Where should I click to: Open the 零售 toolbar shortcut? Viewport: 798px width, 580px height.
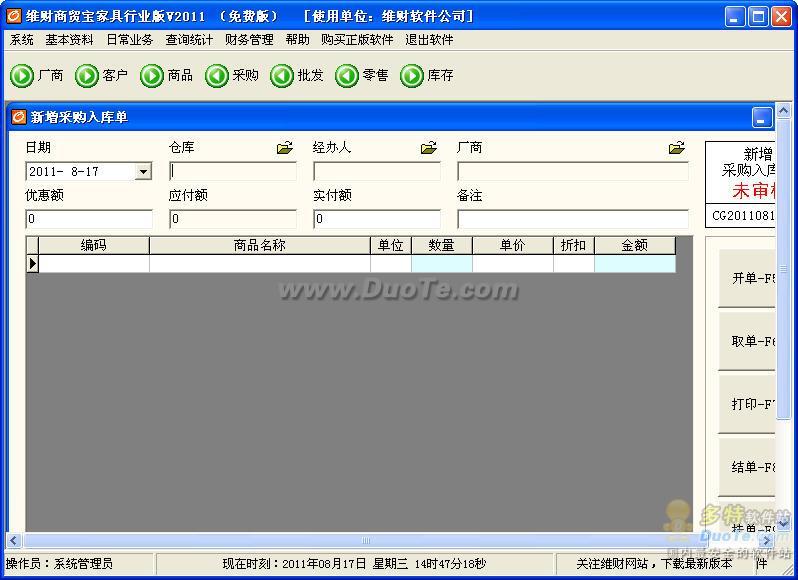click(362, 76)
